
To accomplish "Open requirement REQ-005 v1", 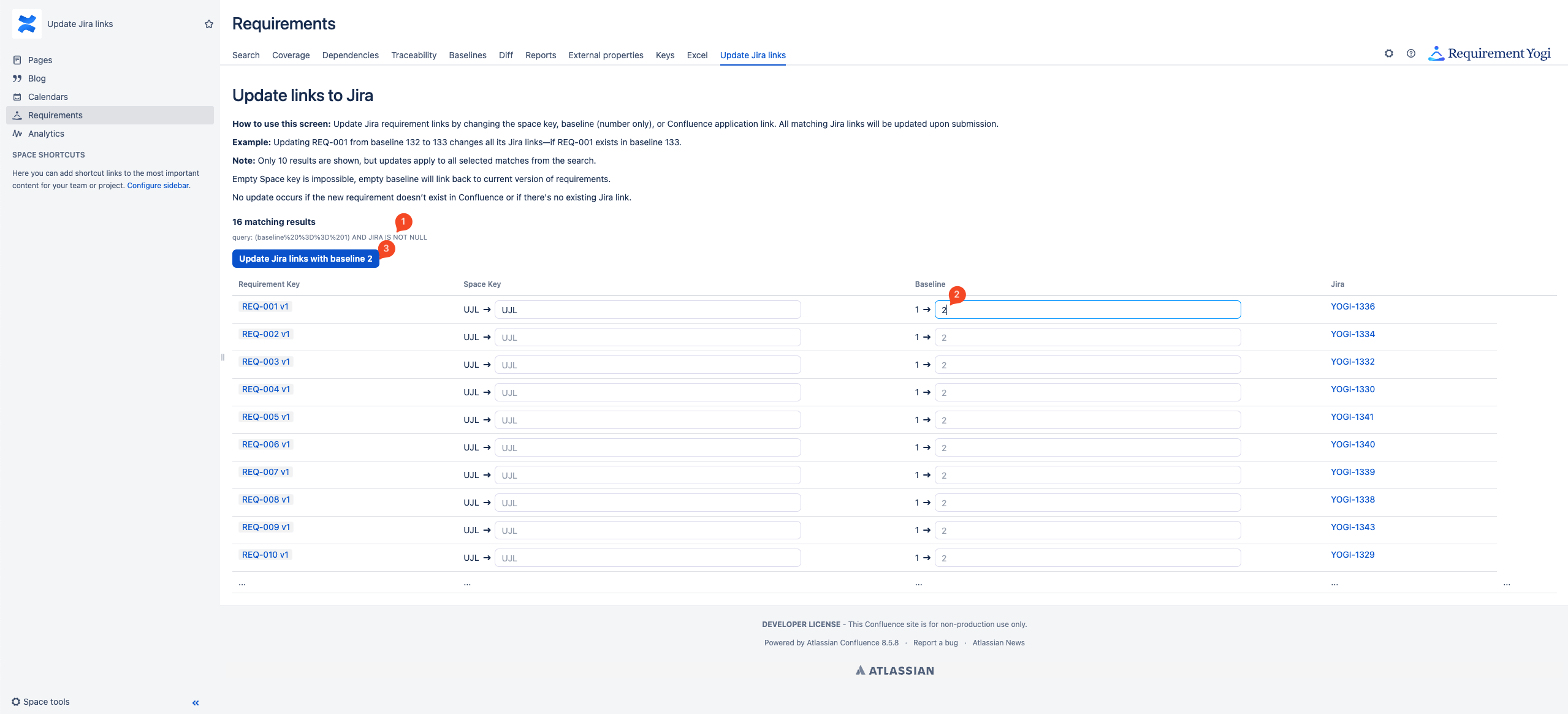I will [x=265, y=417].
